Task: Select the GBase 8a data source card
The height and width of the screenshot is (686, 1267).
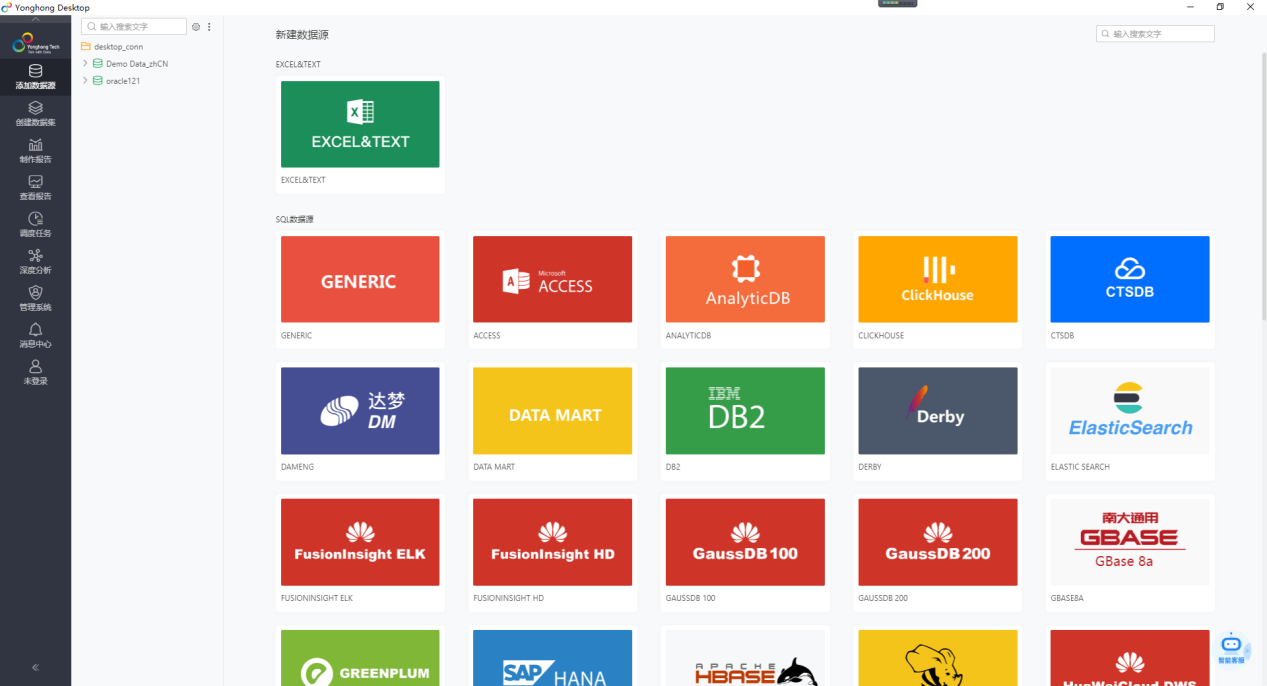Action: (x=1130, y=551)
